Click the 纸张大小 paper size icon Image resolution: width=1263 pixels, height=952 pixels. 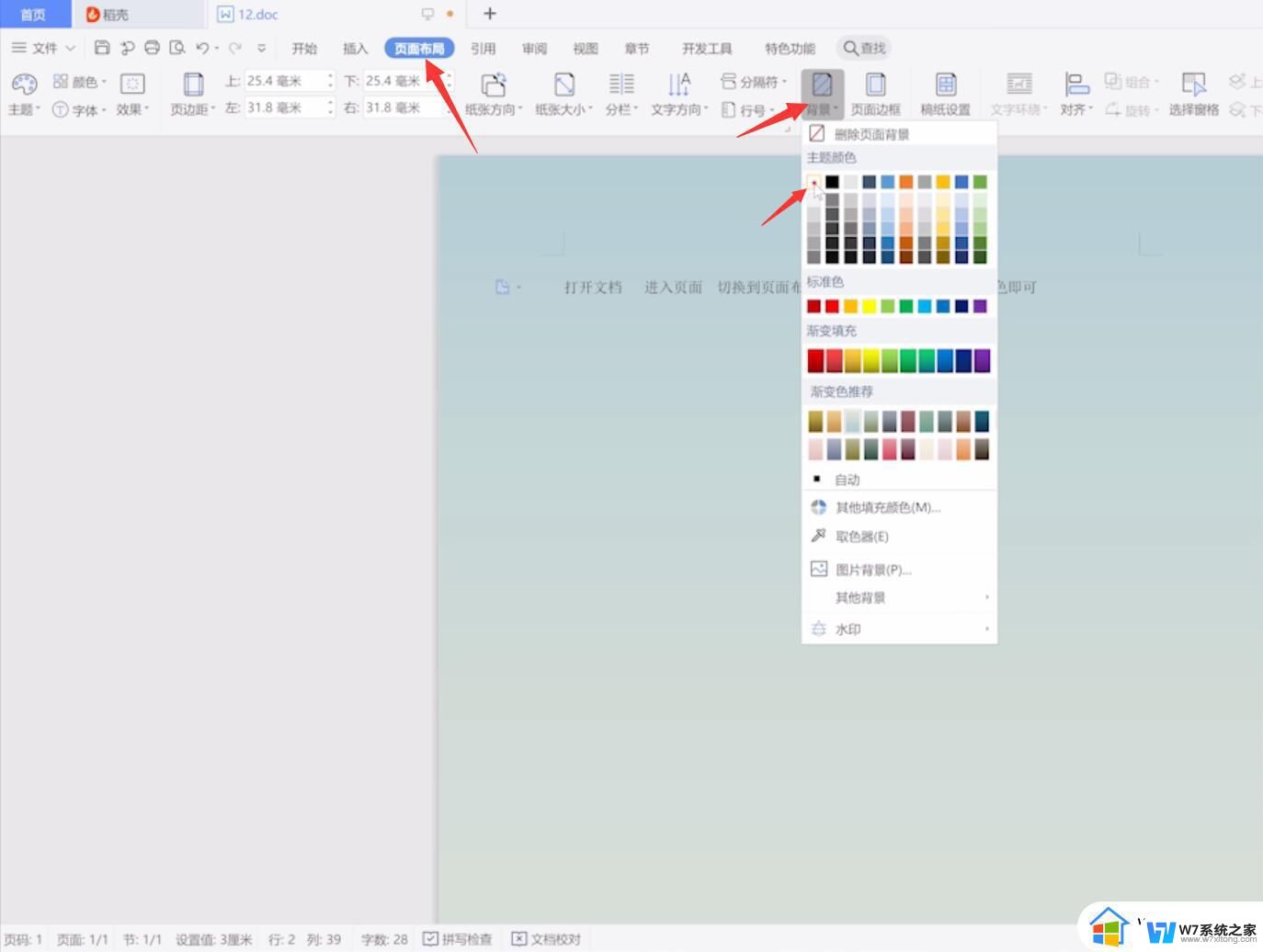pyautogui.click(x=564, y=85)
